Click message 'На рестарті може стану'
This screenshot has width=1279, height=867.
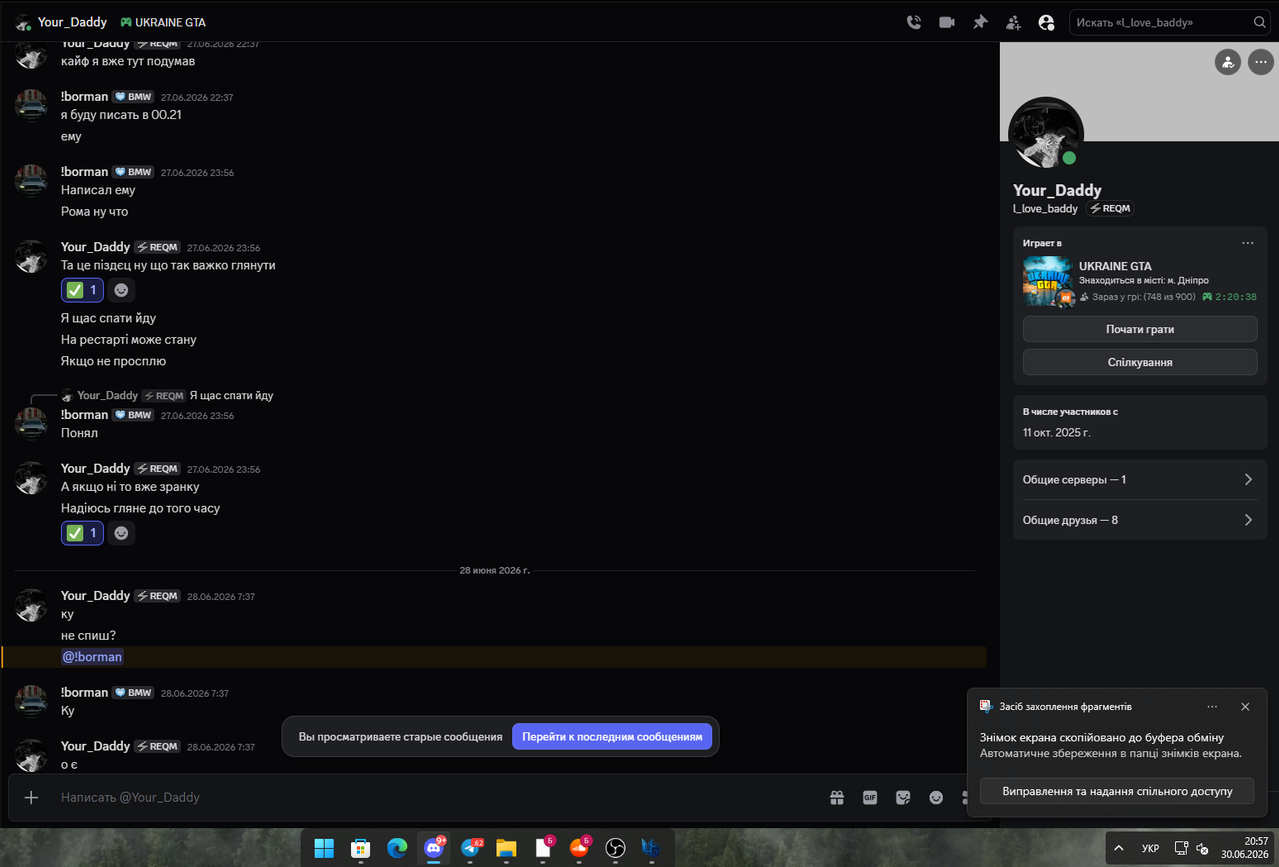pyautogui.click(x=128, y=339)
